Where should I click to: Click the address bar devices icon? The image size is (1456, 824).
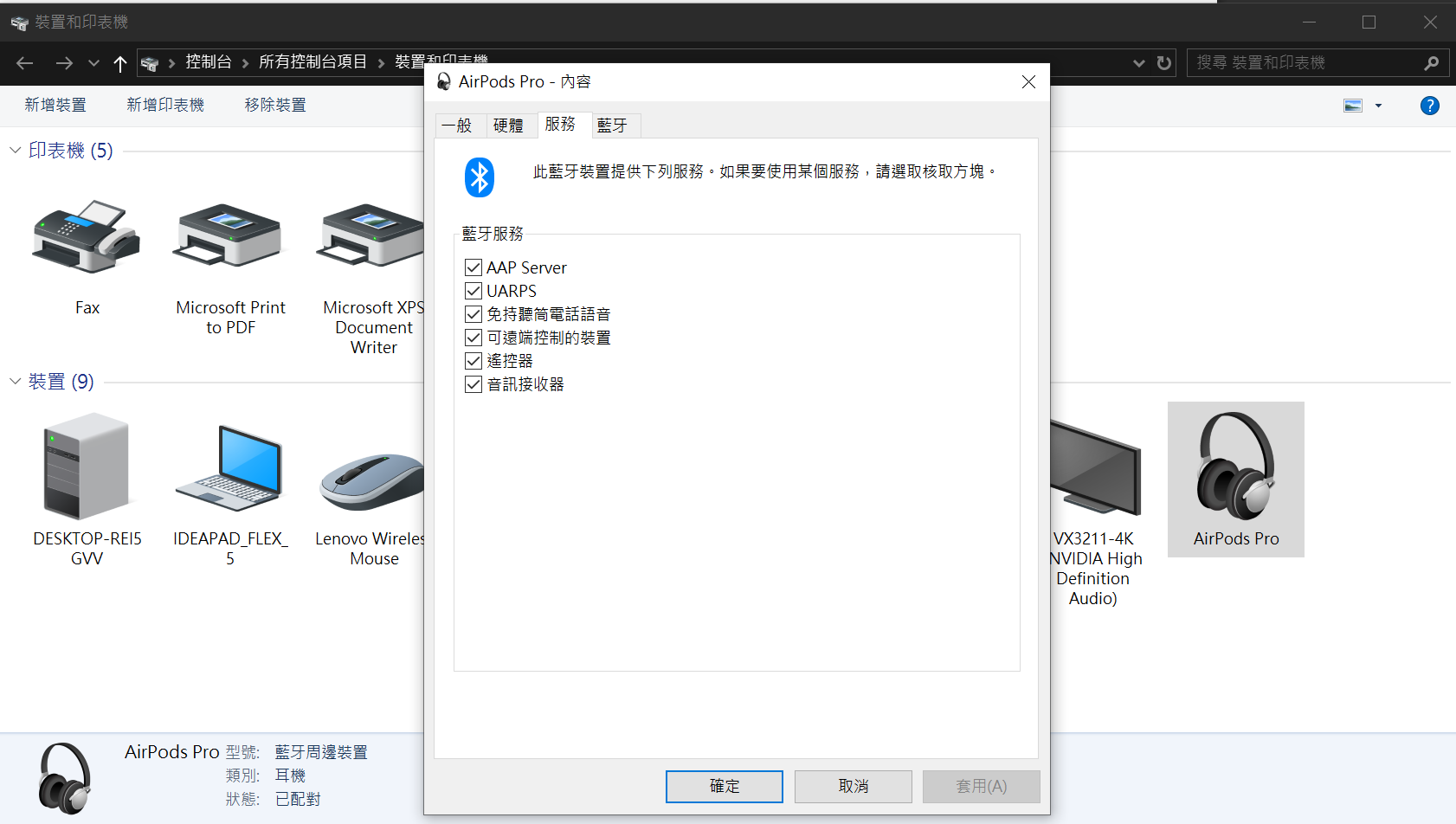click(x=150, y=63)
